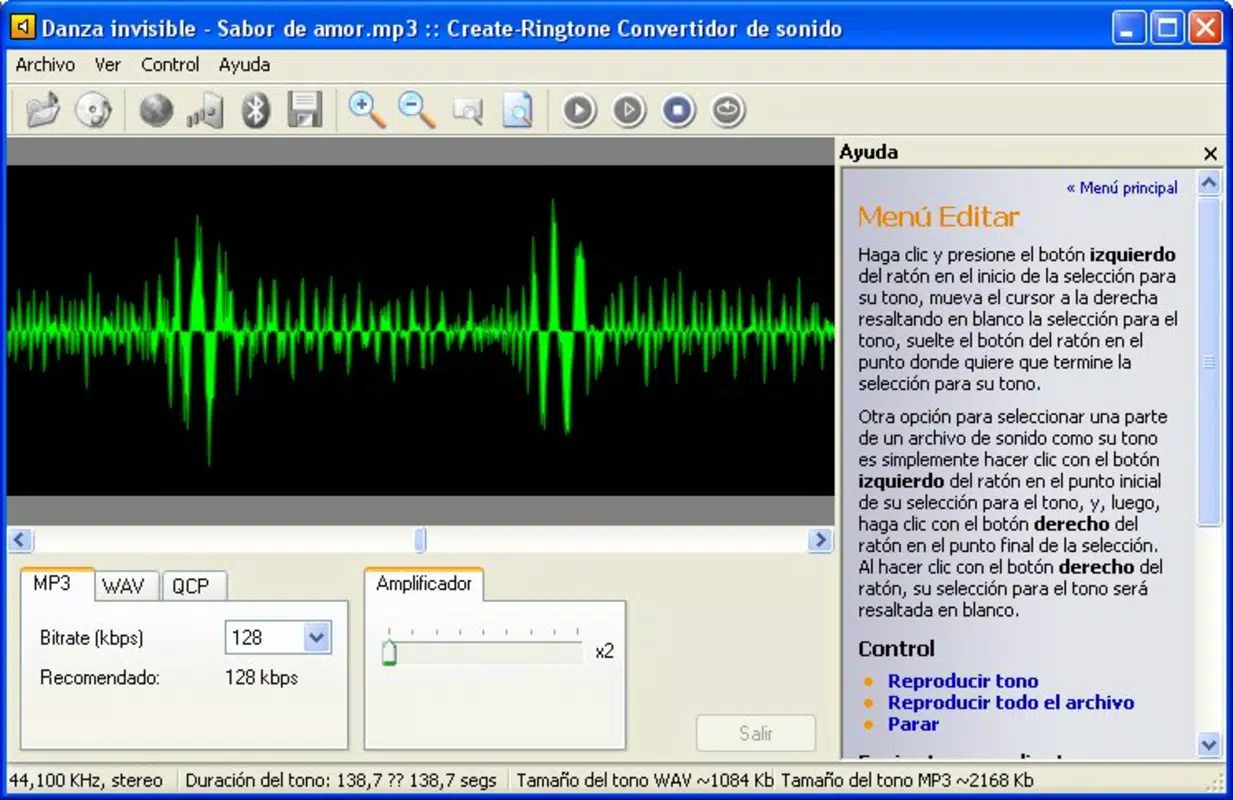
Task: Click the Recomendado: label
Action: pos(100,677)
